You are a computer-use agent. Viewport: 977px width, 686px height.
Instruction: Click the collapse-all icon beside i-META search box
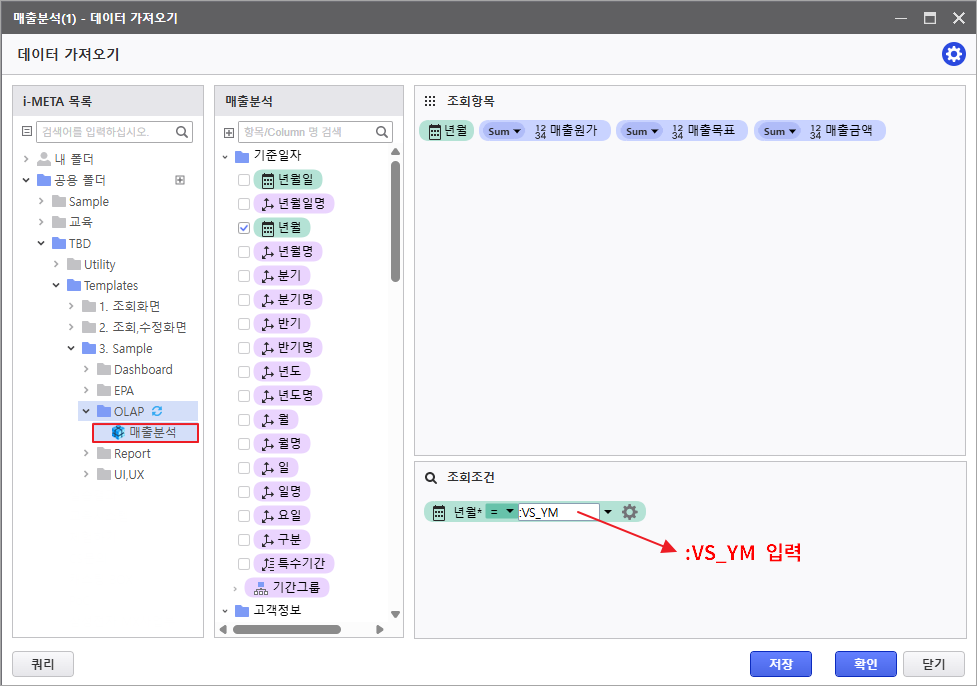point(27,132)
